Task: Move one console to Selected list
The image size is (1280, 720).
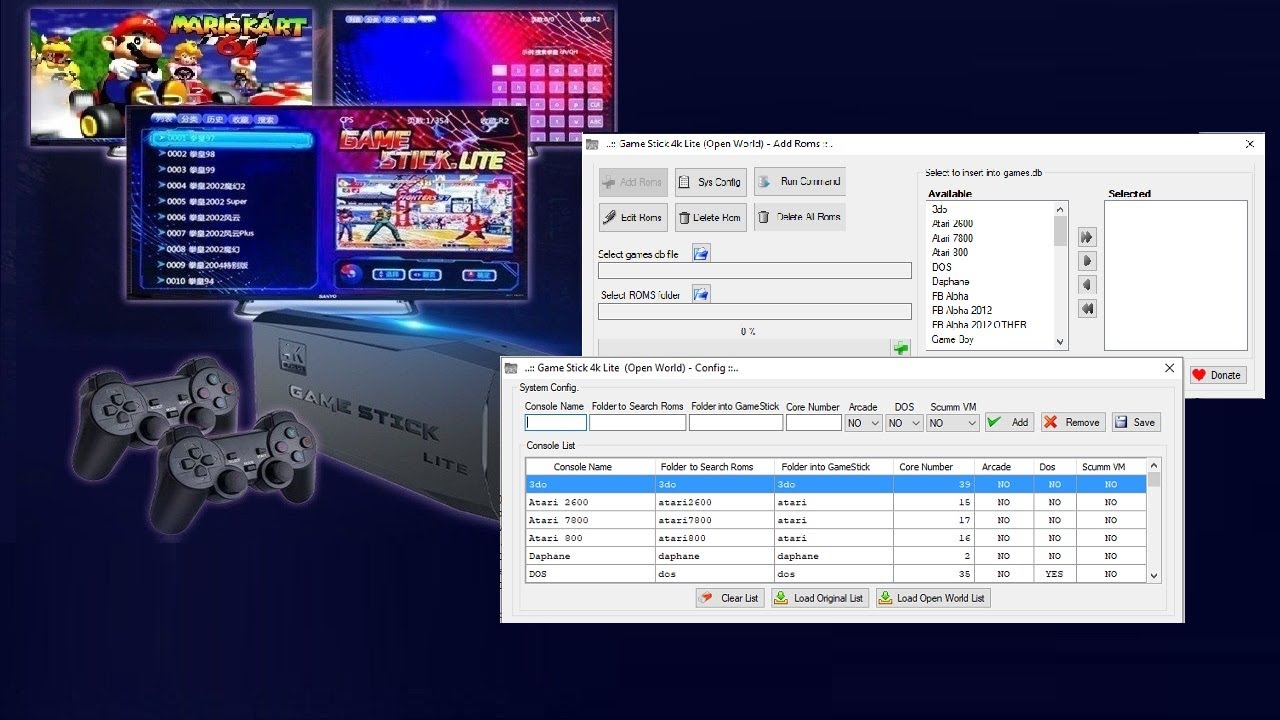Action: (x=1087, y=261)
